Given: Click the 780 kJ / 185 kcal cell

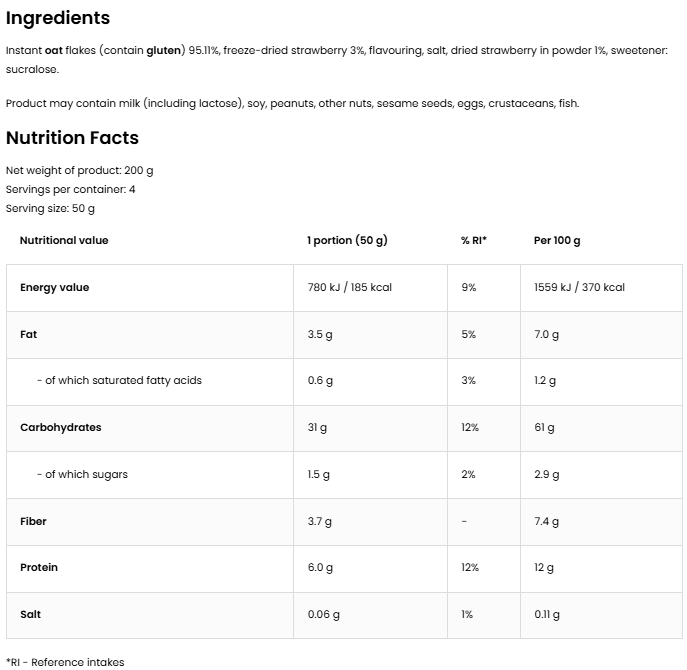Looking at the screenshot, I should click(350, 287).
